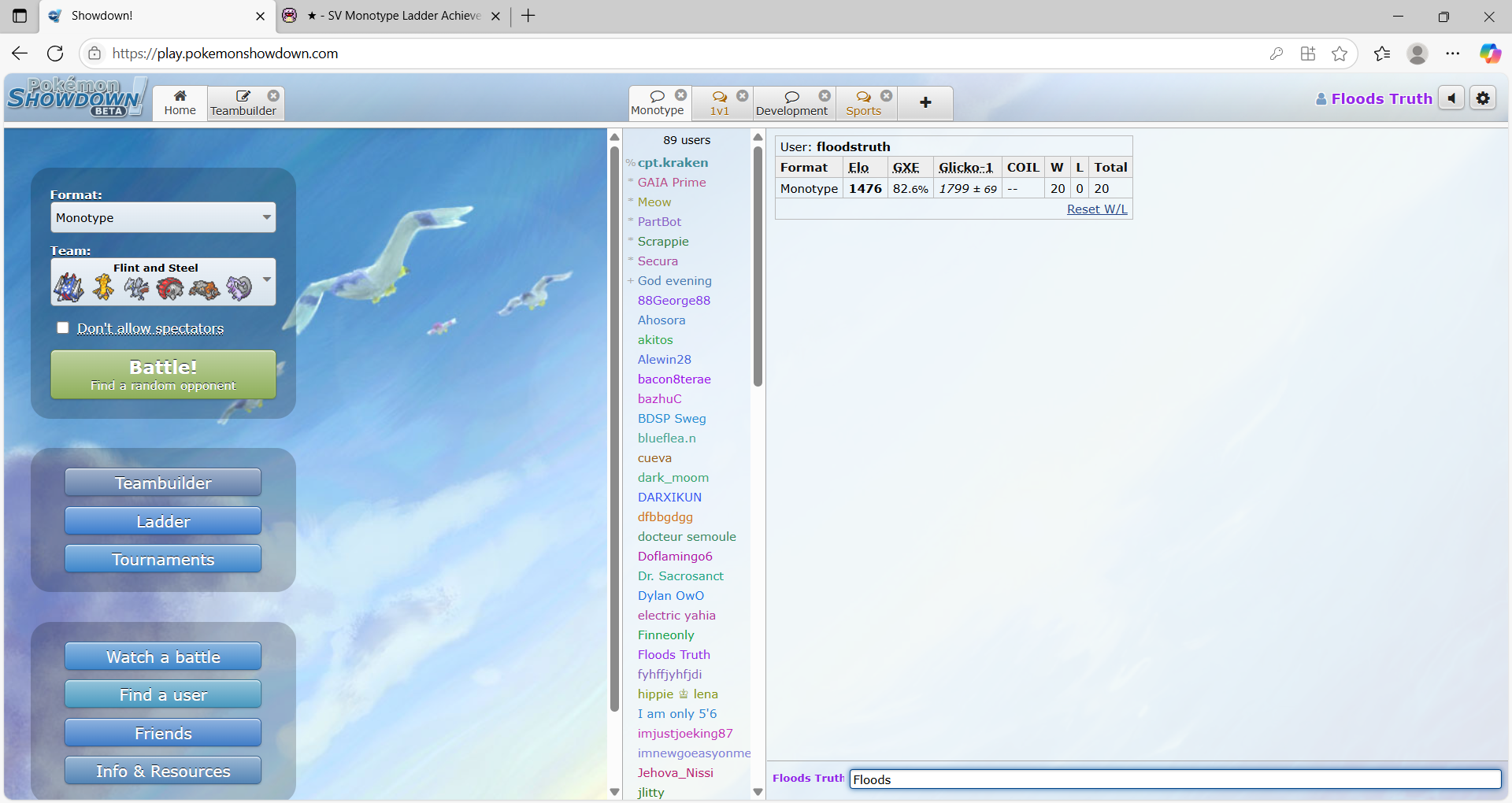Open the options gear icon
This screenshot has width=1512, height=803.
pos(1483,98)
